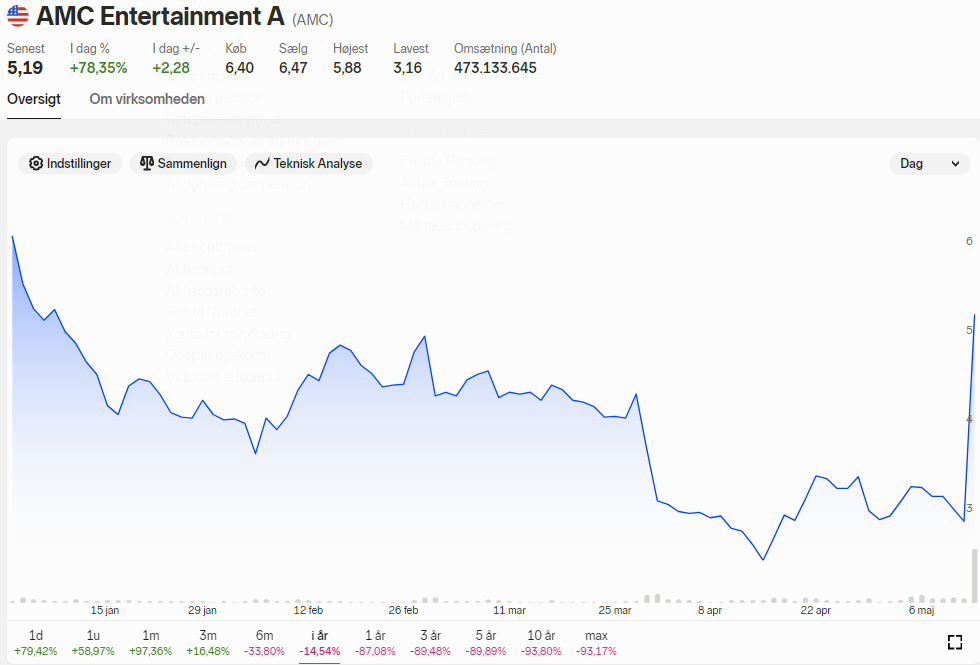The width and height of the screenshot is (980, 665).
Task: Click the trend line icon in Teknisk Analyse
Action: [x=262, y=163]
